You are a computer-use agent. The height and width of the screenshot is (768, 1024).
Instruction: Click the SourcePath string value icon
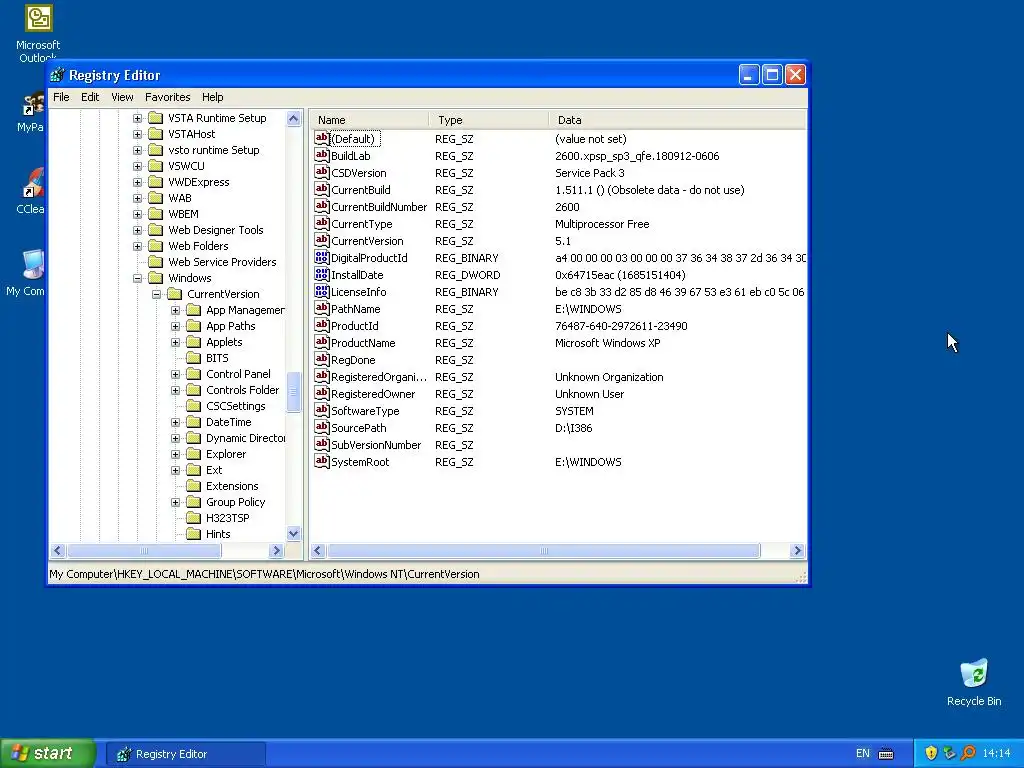[321, 427]
